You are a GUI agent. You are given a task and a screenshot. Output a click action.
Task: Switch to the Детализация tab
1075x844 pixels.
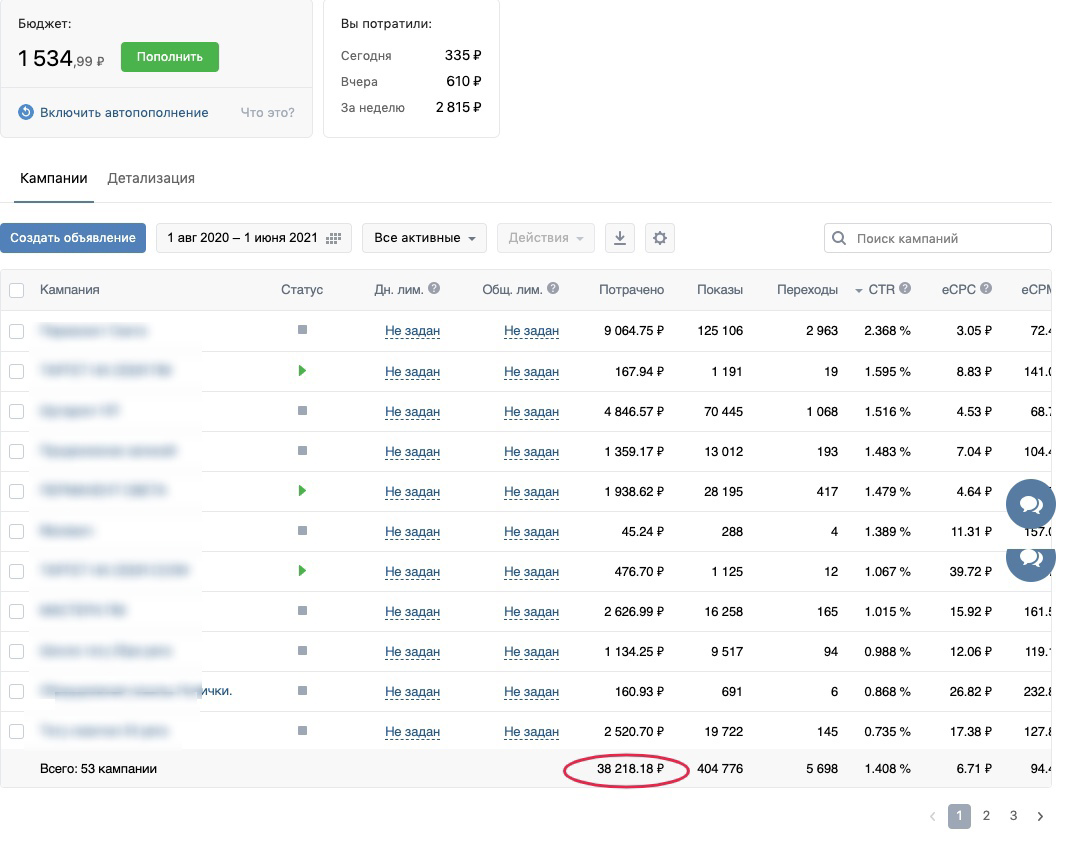pyautogui.click(x=151, y=178)
